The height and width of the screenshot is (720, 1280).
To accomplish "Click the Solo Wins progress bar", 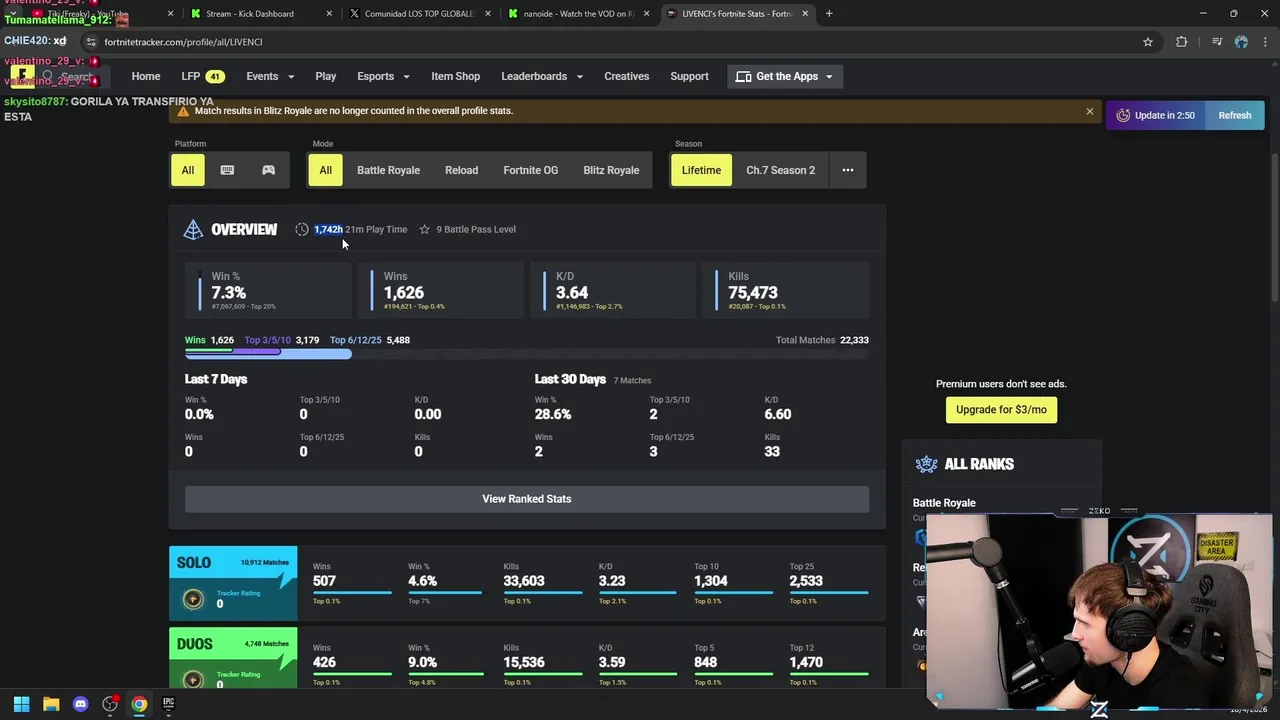I will 352,592.
